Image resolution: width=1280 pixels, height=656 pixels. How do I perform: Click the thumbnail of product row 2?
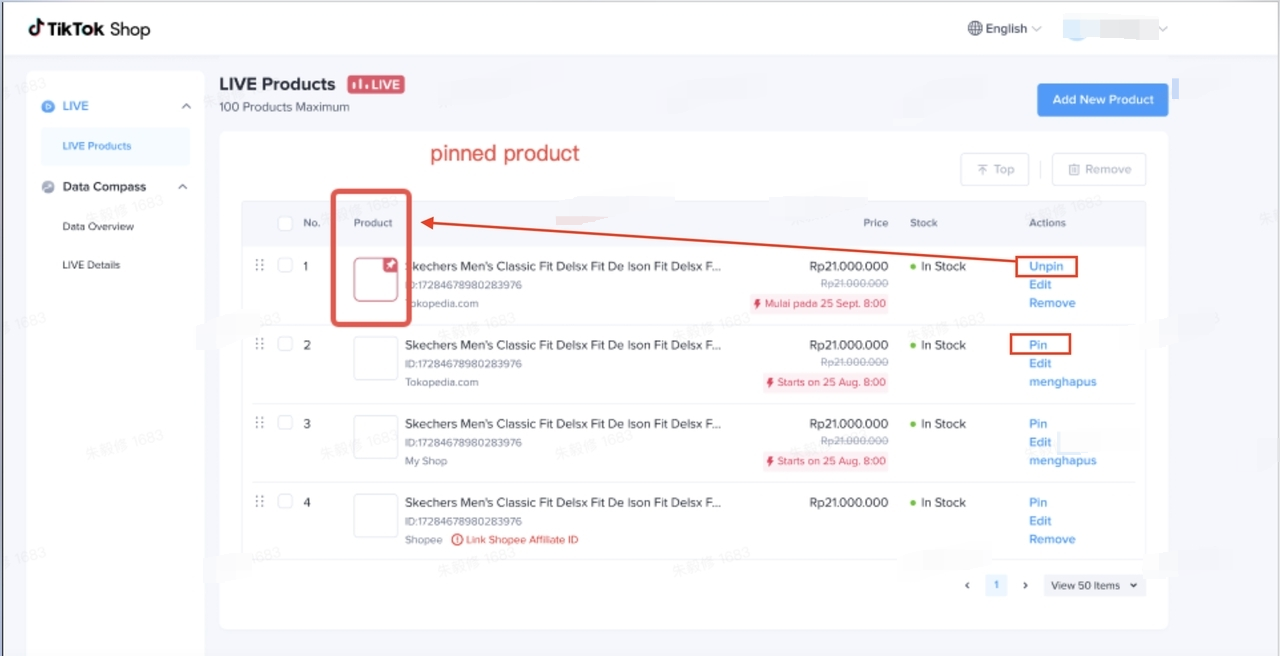[375, 358]
